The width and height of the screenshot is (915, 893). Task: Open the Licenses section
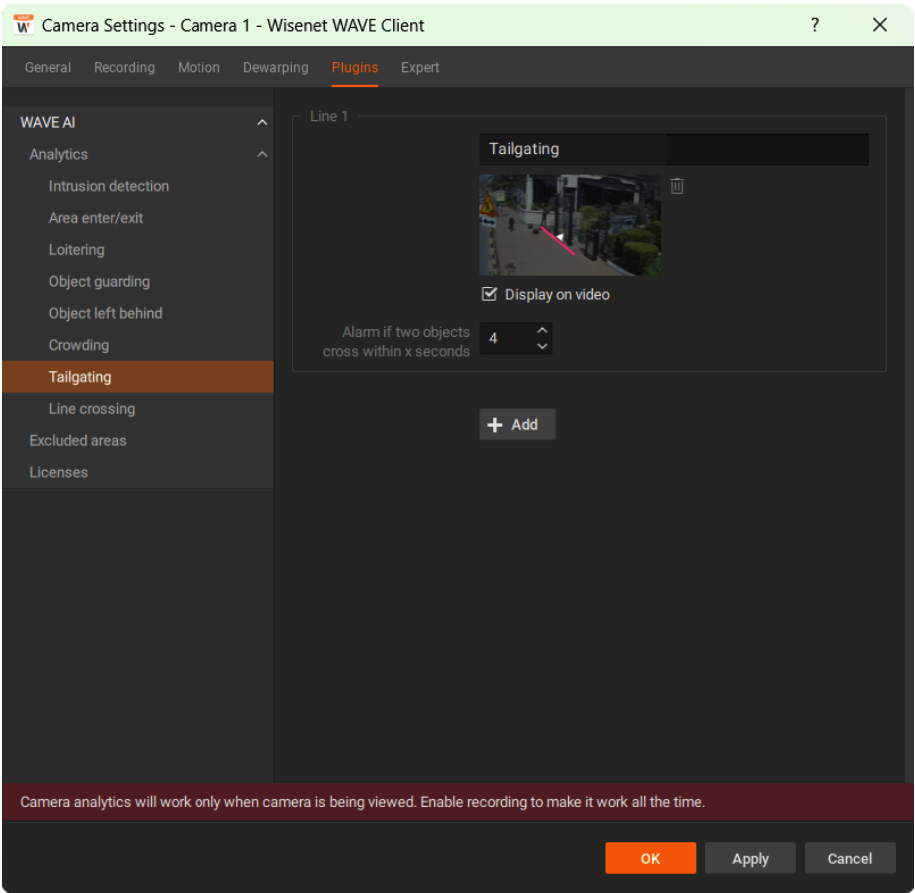click(x=138, y=472)
